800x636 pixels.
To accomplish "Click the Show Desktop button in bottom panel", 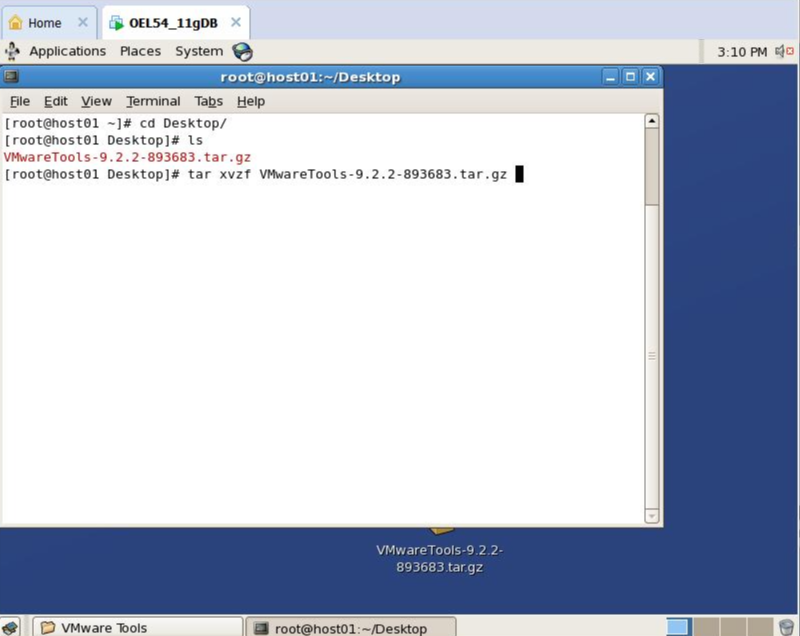I will [x=10, y=627].
